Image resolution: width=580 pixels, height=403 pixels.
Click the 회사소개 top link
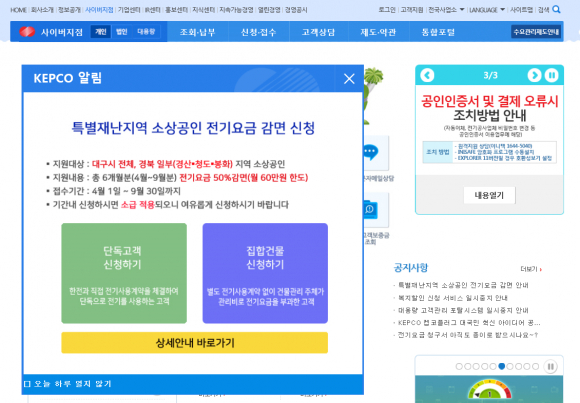click(42, 10)
